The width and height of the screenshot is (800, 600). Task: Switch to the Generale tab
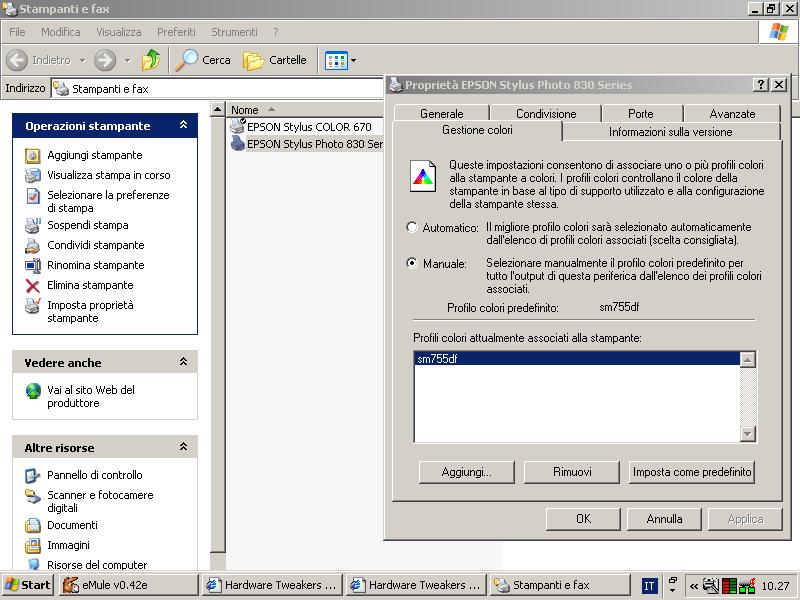(441, 113)
